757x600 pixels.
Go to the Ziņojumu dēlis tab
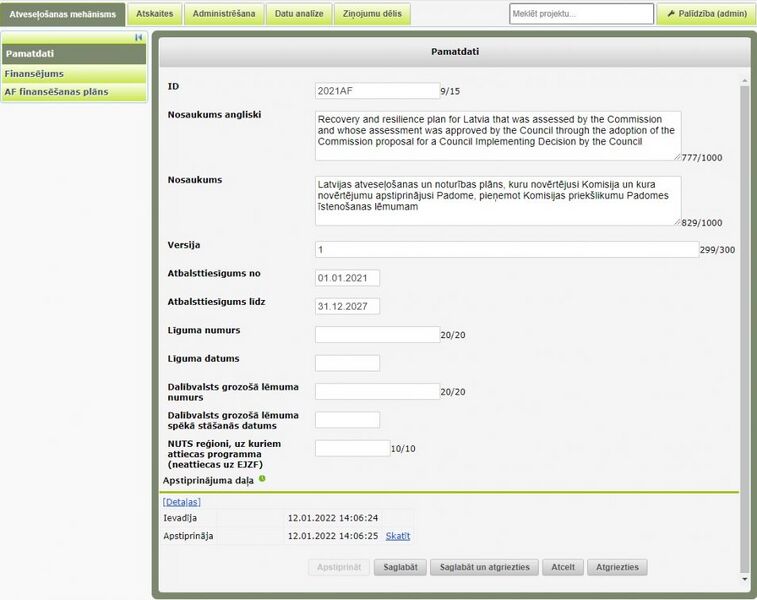372,14
